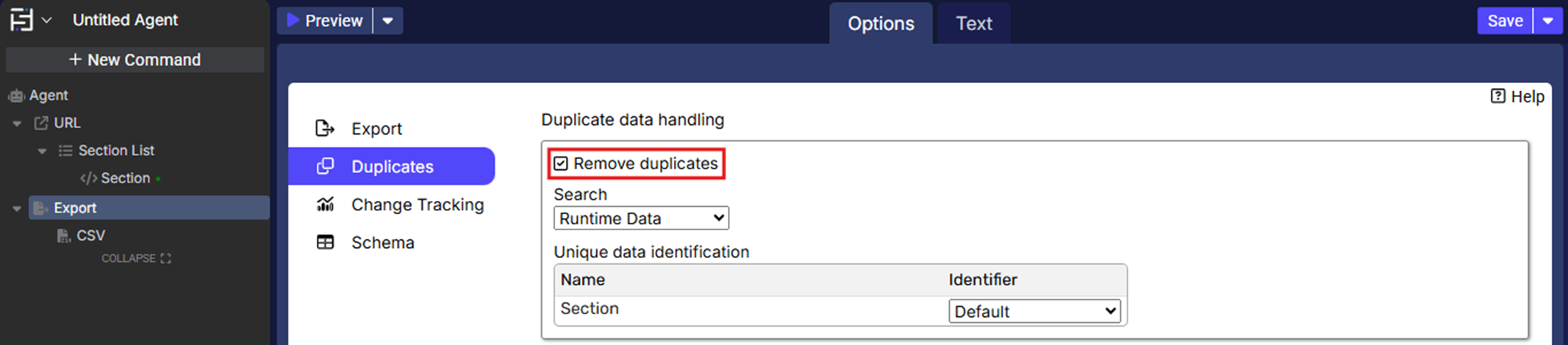This screenshot has height=345, width=1568.
Task: Collapse the Export tree node
Action: point(17,209)
